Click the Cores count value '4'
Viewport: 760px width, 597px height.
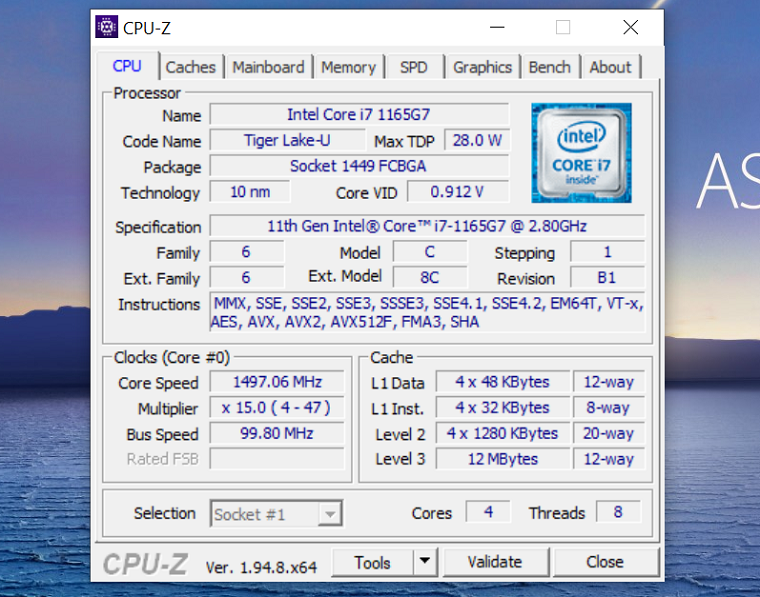pos(488,512)
